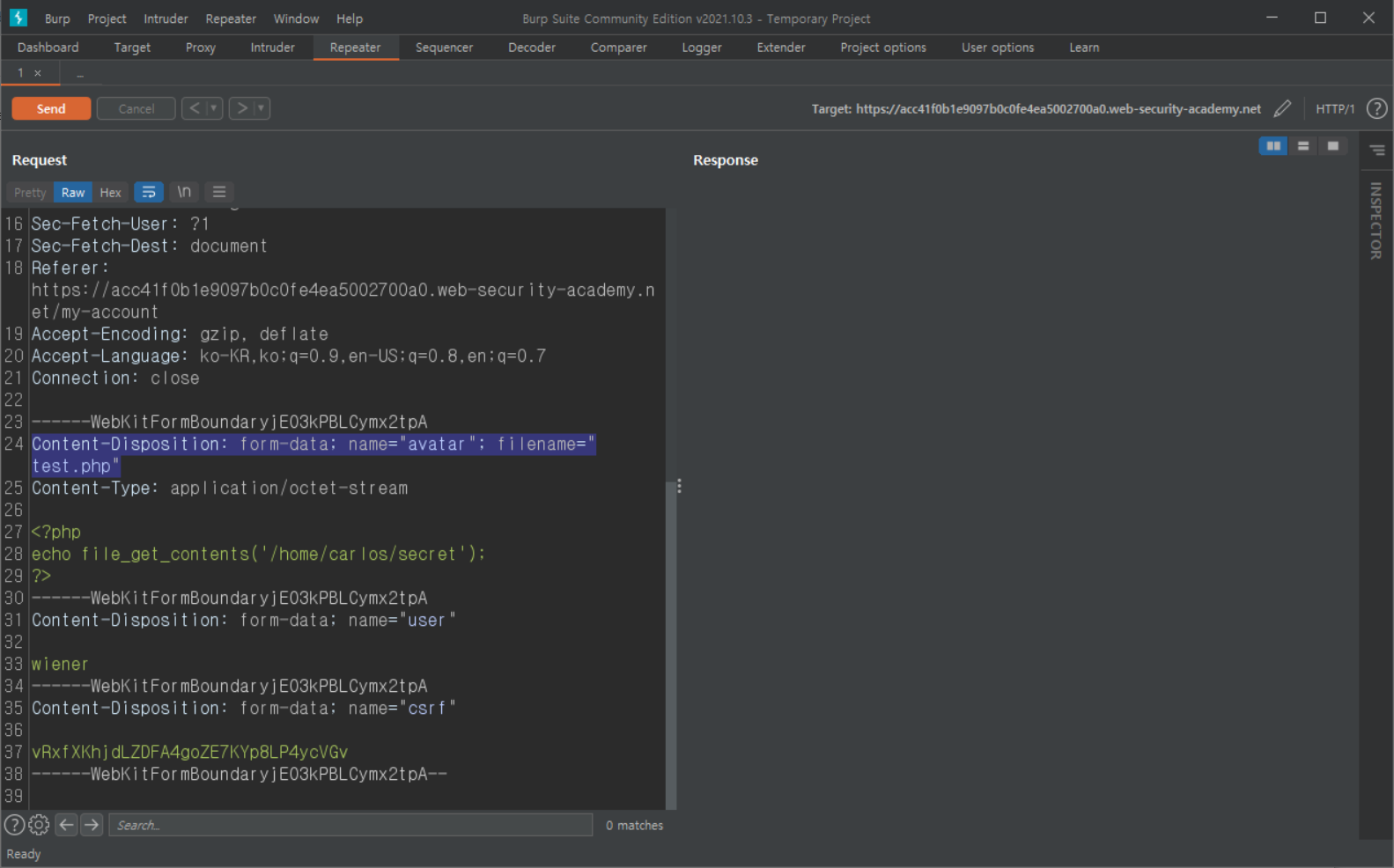Open back history dropdown arrow
Image resolution: width=1394 pixels, height=868 pixels.
pos(214,108)
